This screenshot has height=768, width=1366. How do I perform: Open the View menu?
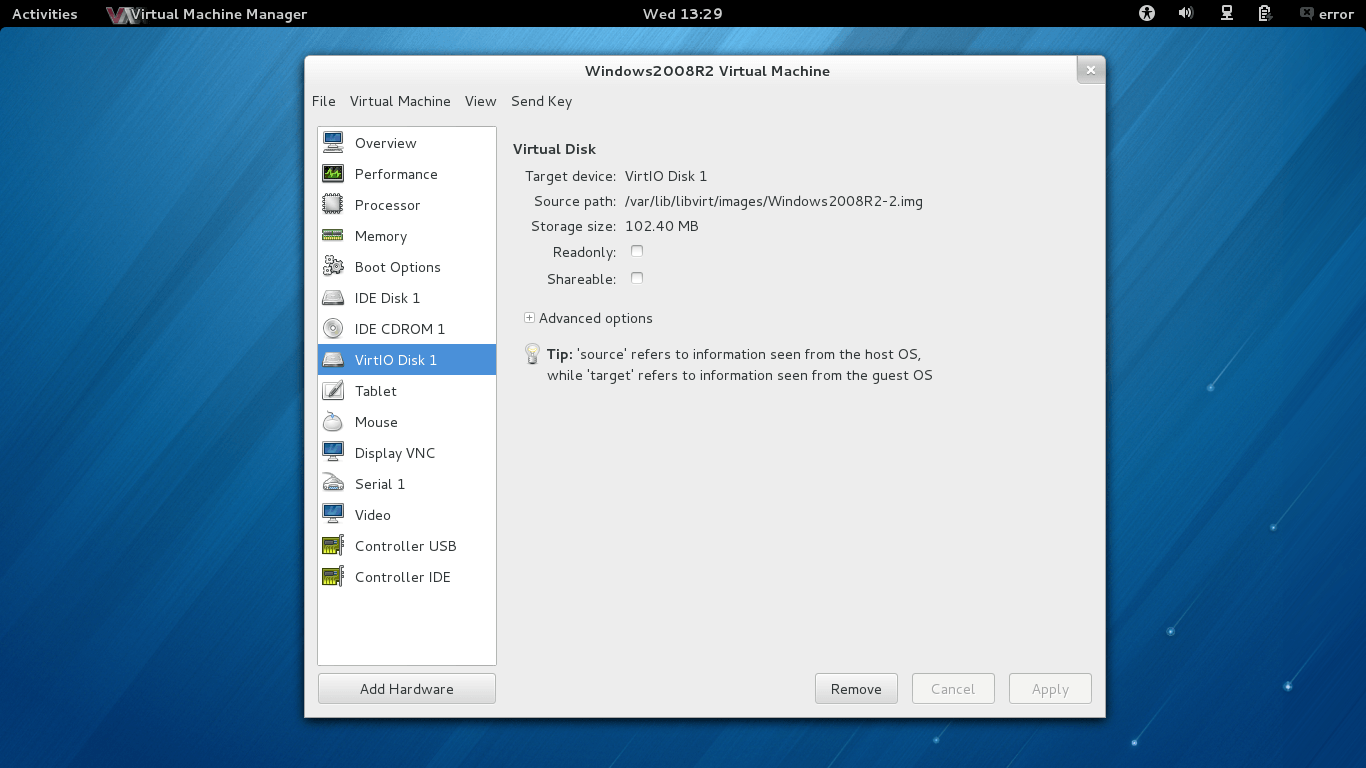(480, 101)
